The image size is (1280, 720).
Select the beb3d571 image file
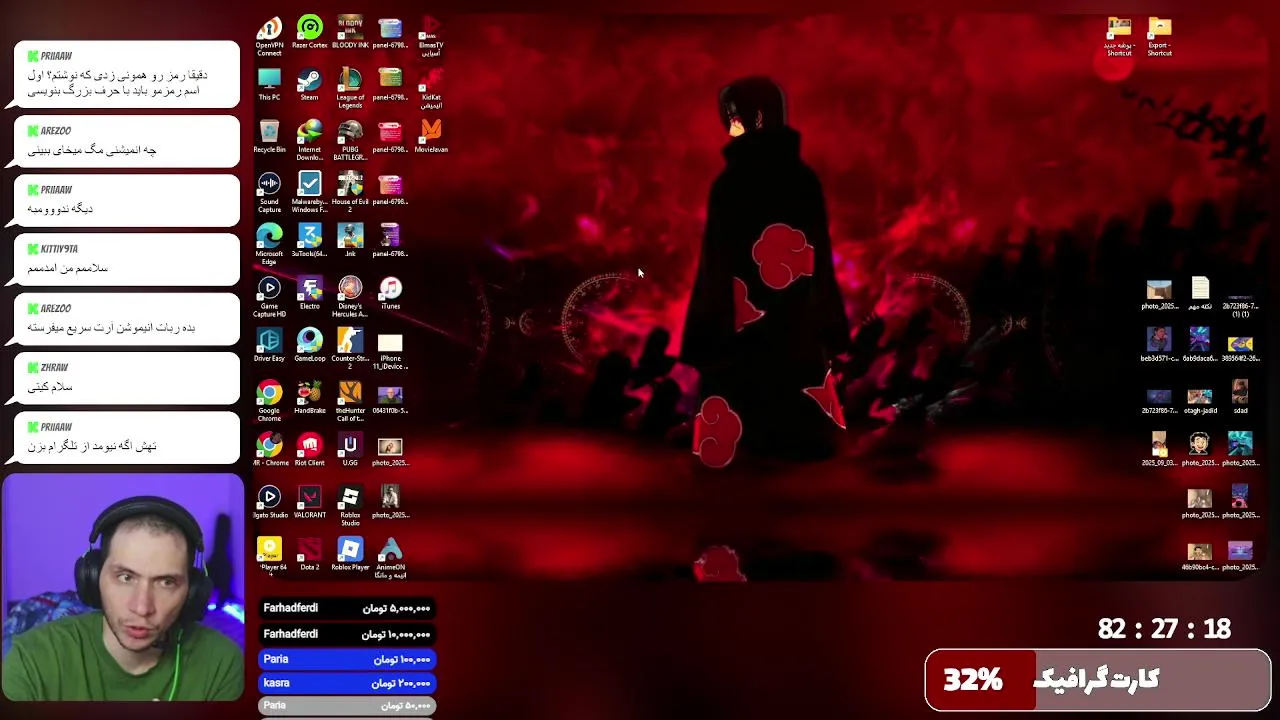click(x=1159, y=345)
